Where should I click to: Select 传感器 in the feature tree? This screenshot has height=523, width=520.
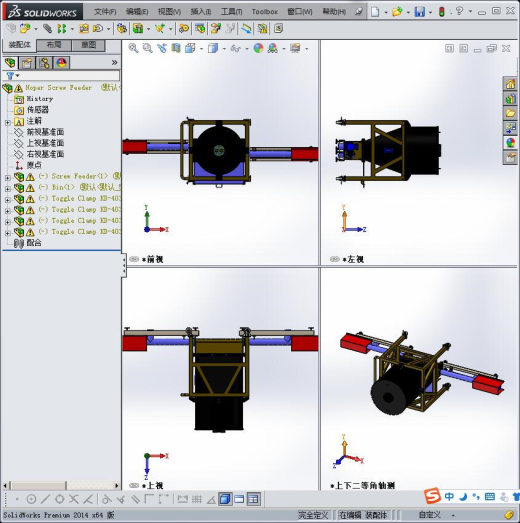(x=37, y=110)
